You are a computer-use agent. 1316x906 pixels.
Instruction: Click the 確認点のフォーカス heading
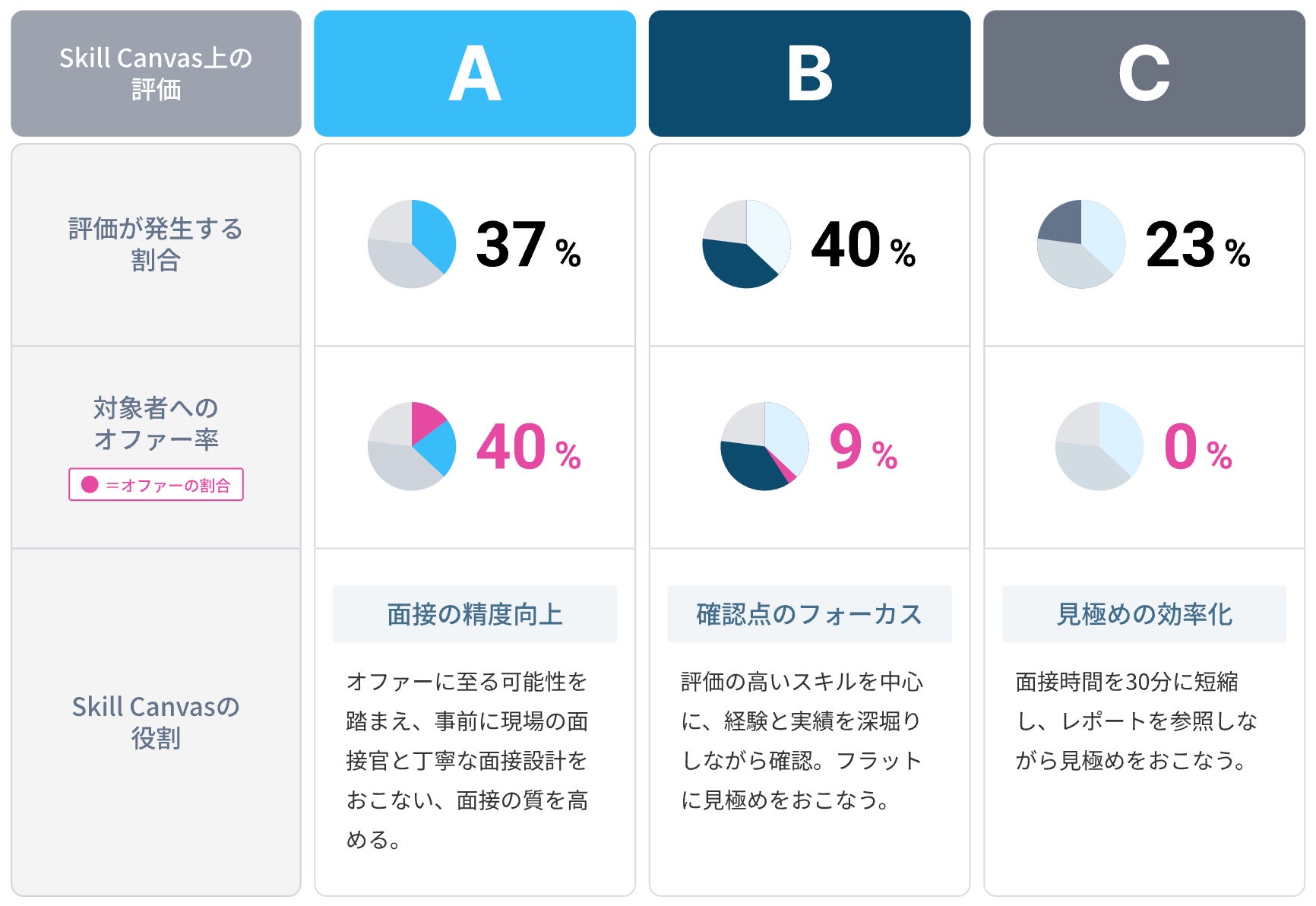click(x=809, y=614)
